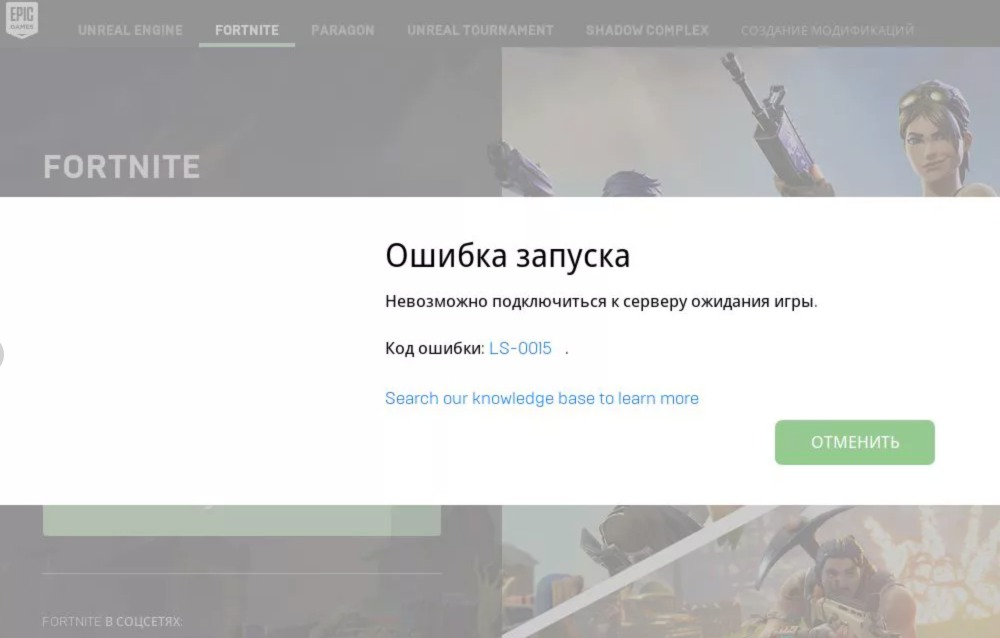
Task: Click the Epic Games logo icon
Action: [x=22, y=20]
